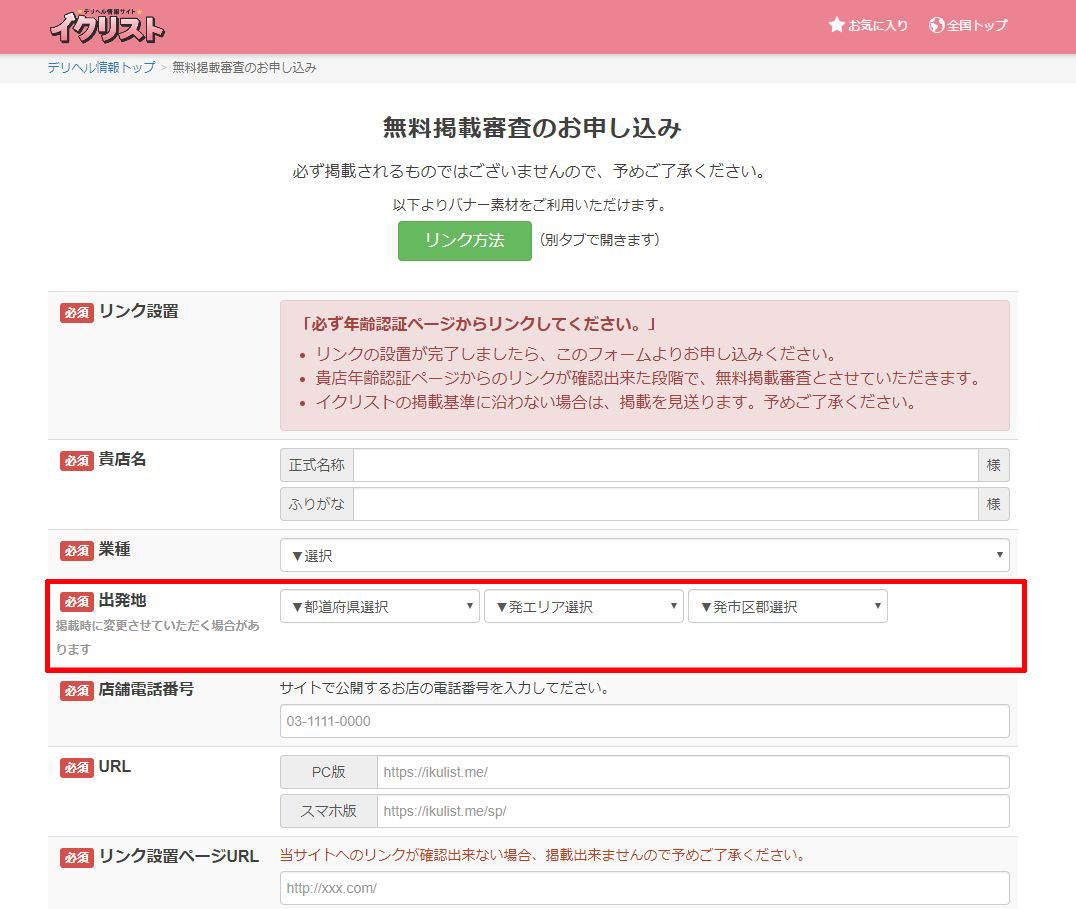Expand the 業種 ▼選択 dropdown
Viewport: 1076px width, 909px height.
[644, 555]
